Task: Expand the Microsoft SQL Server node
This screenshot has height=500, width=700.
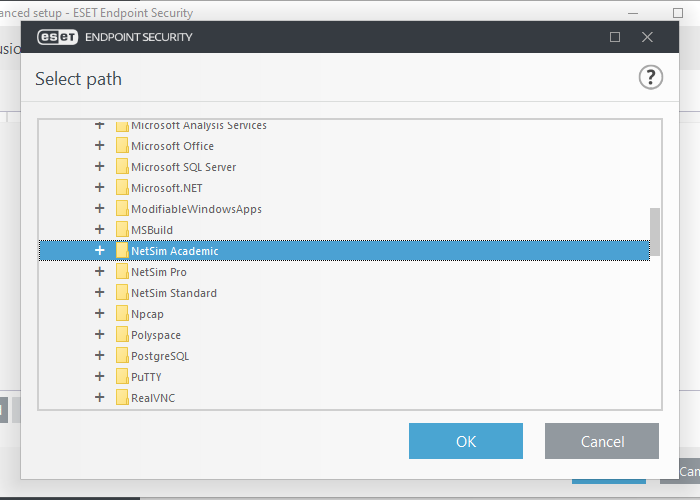Action: tap(100, 167)
